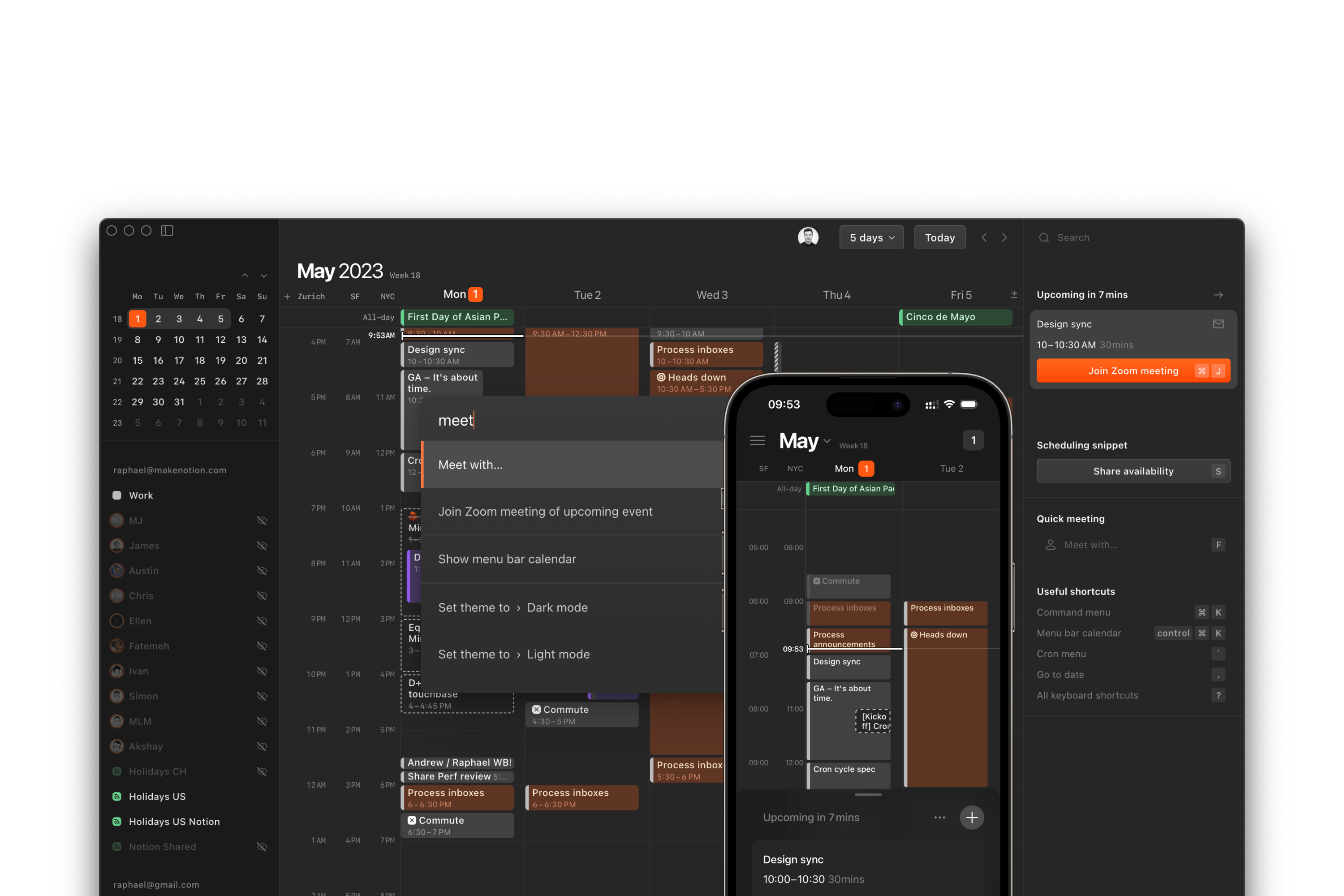Tap phone today date badge 1
1344x896 pixels.
click(973, 440)
